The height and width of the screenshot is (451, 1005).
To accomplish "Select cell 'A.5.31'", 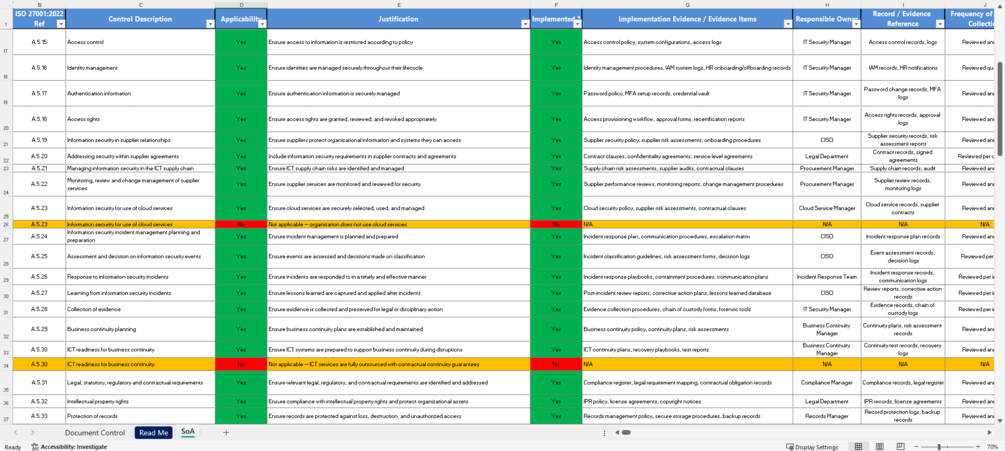I will (39, 382).
